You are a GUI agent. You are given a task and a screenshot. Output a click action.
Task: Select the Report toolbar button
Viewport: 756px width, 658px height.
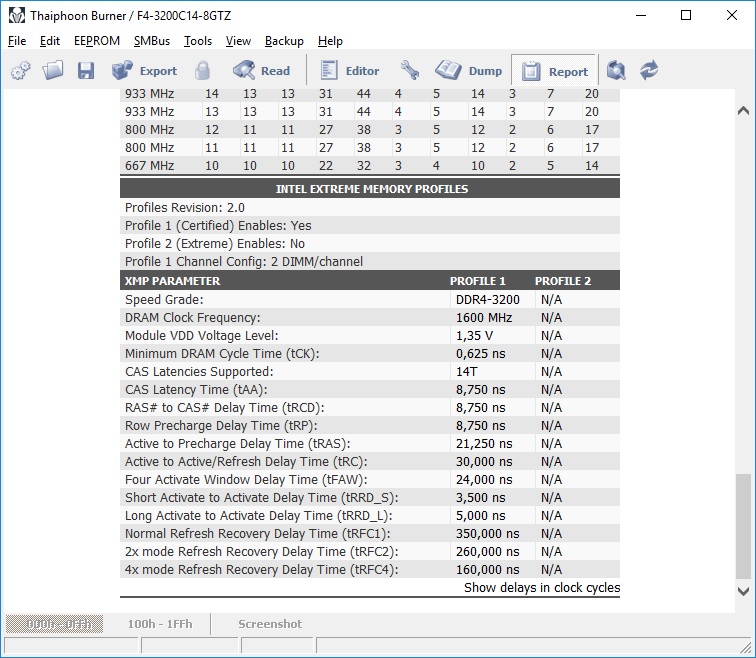click(x=554, y=71)
